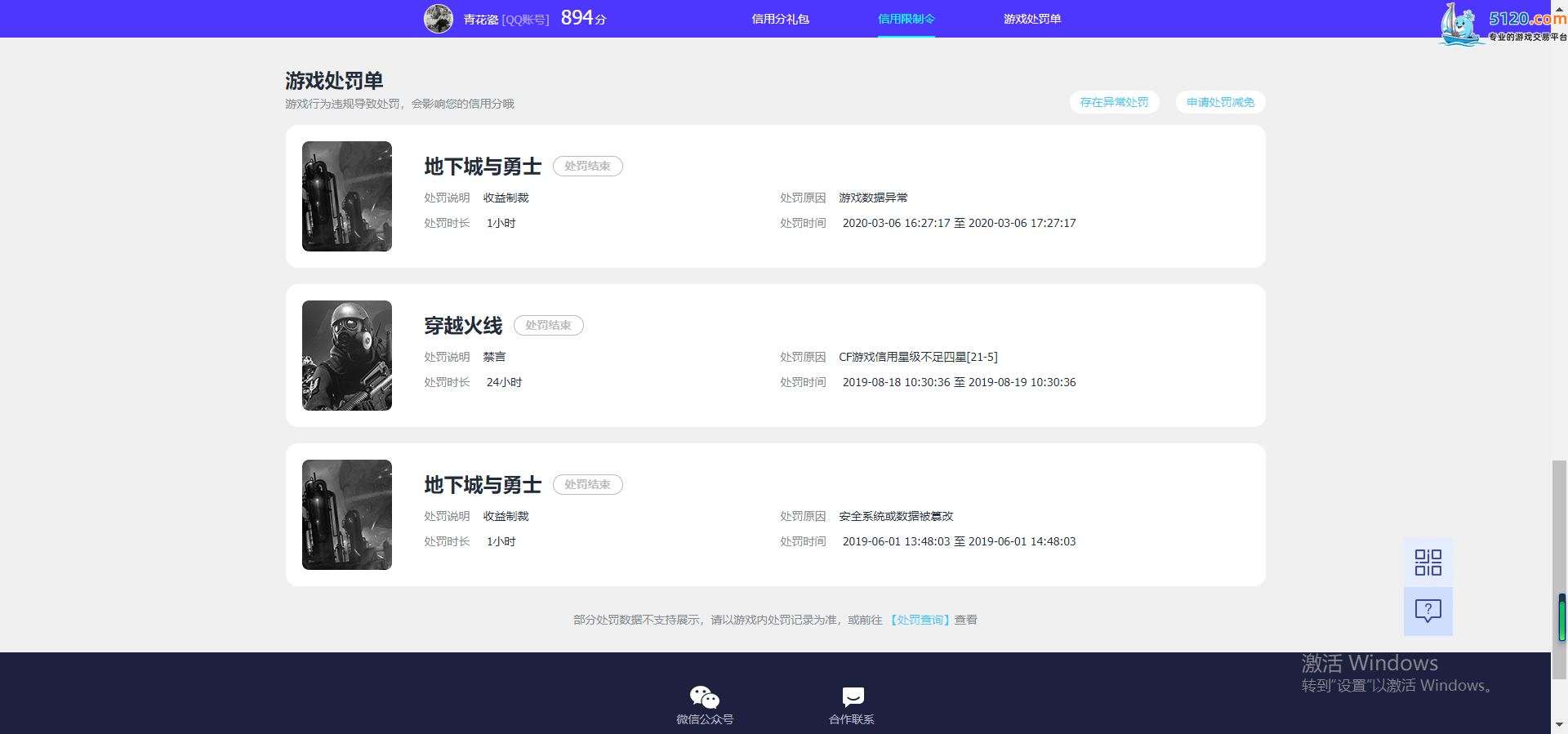Click reason text CF游戏信用星级不足四星[21-5]
Screen dimensions: 1568x734
tap(918, 357)
